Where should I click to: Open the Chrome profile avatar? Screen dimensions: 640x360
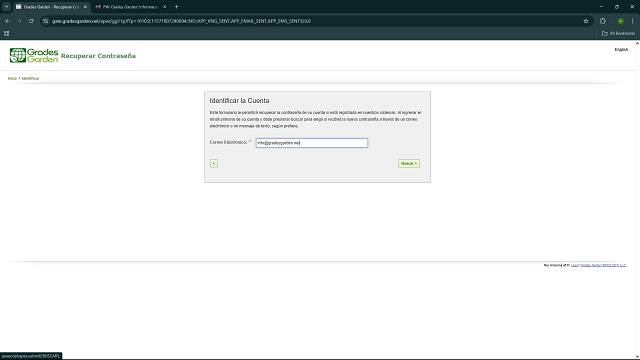(x=620, y=21)
